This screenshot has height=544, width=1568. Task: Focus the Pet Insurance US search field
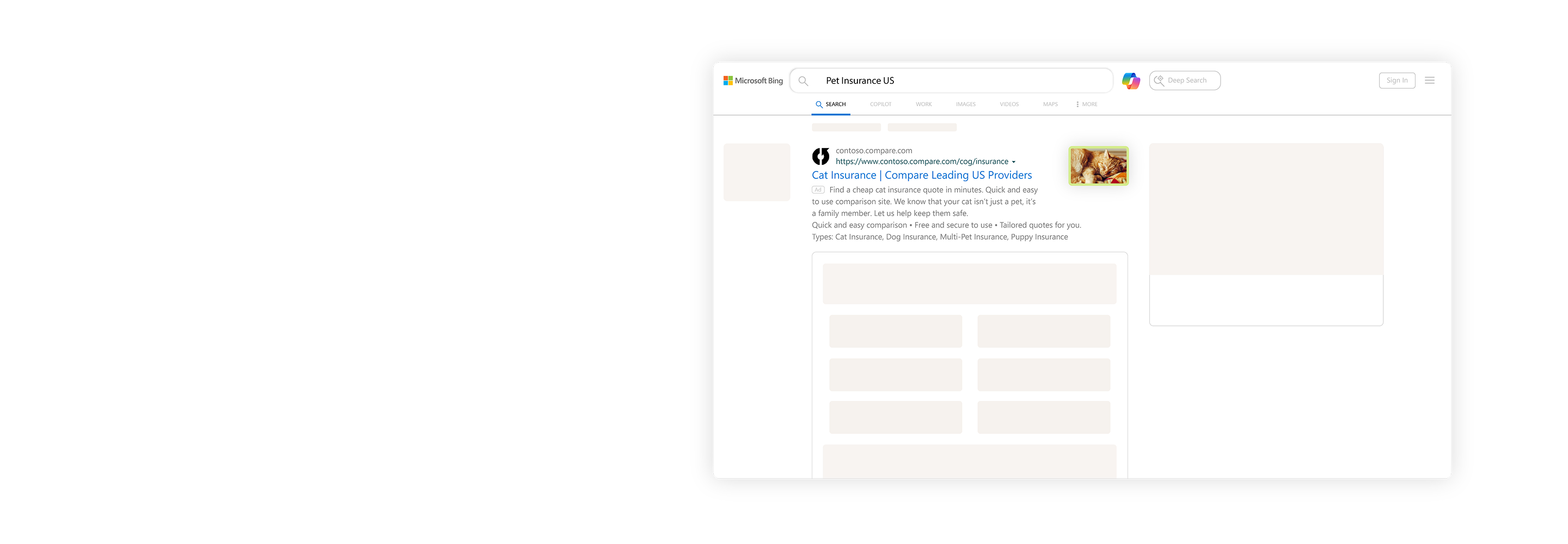[x=961, y=81]
